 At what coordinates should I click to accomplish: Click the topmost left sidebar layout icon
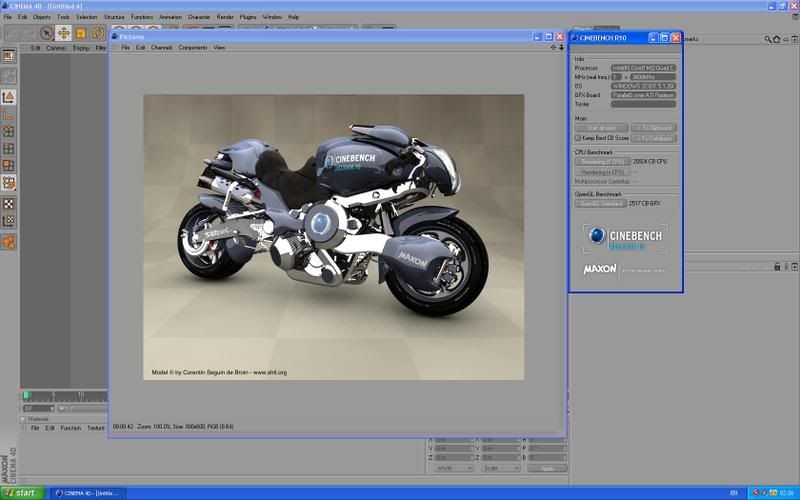tap(8, 57)
